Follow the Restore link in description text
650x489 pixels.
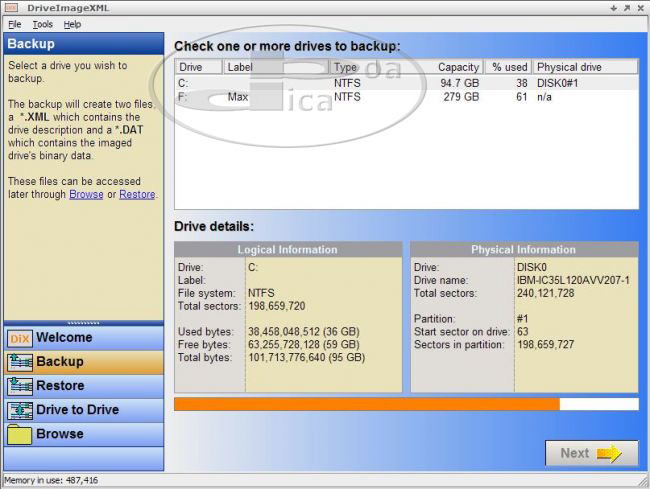click(x=137, y=194)
